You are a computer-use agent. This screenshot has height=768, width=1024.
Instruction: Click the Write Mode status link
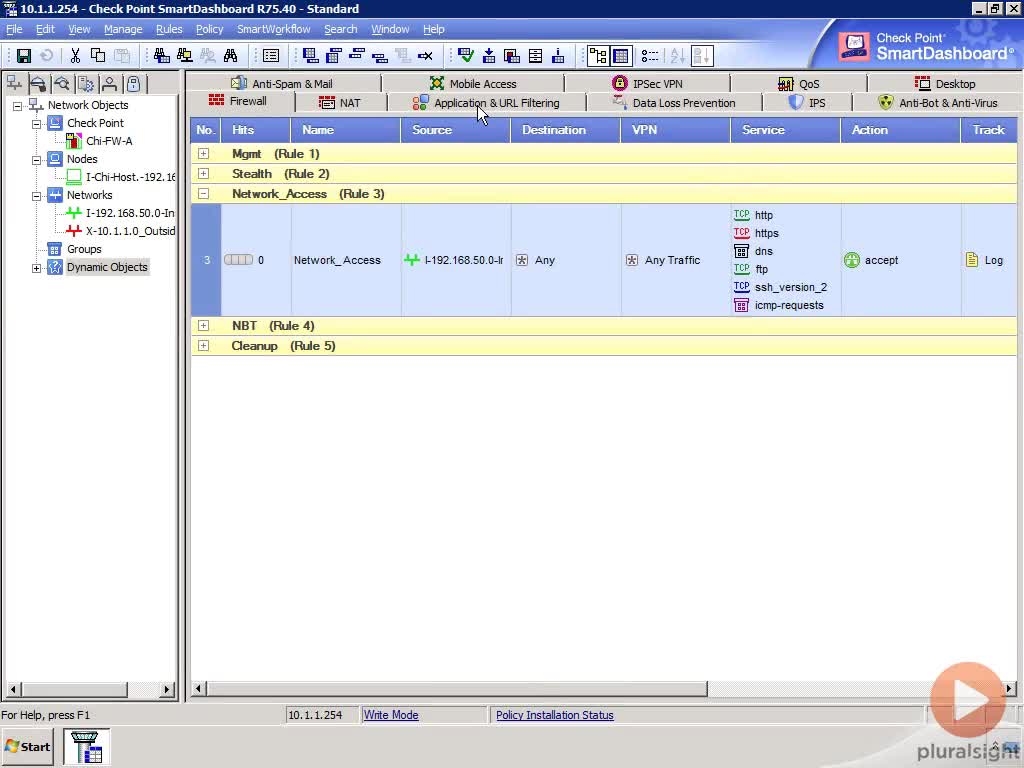coord(391,715)
